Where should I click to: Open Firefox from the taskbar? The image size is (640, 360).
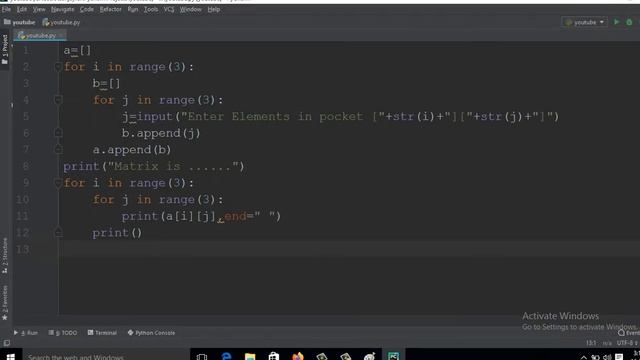(298, 357)
